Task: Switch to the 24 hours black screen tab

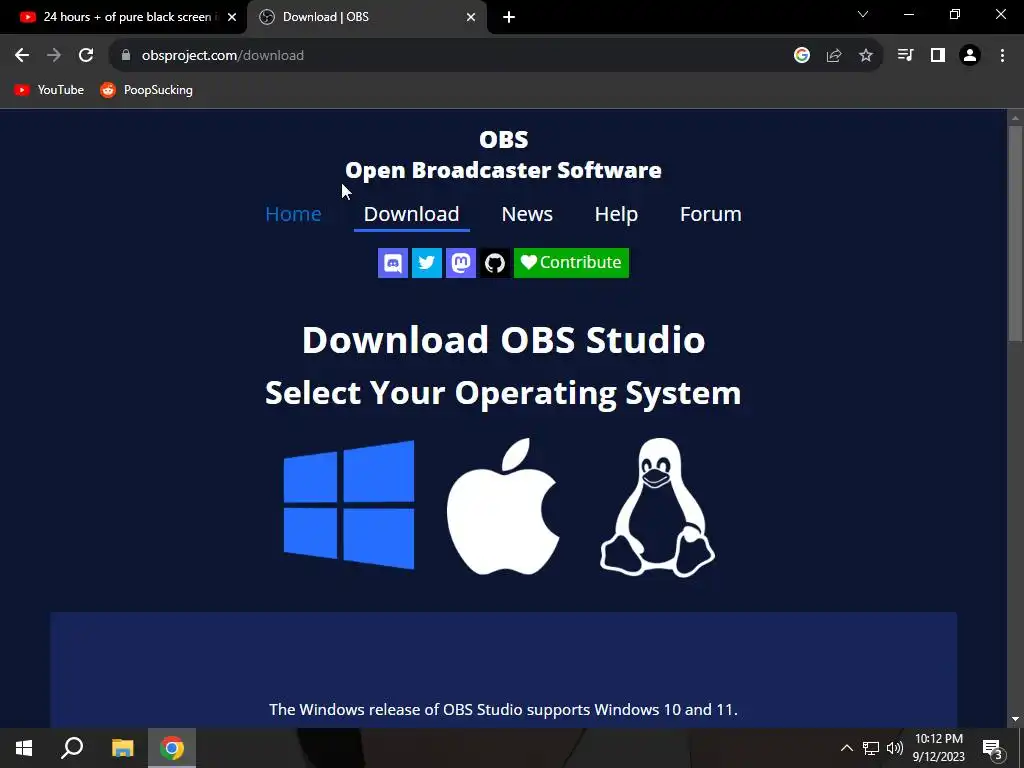Action: 123,17
